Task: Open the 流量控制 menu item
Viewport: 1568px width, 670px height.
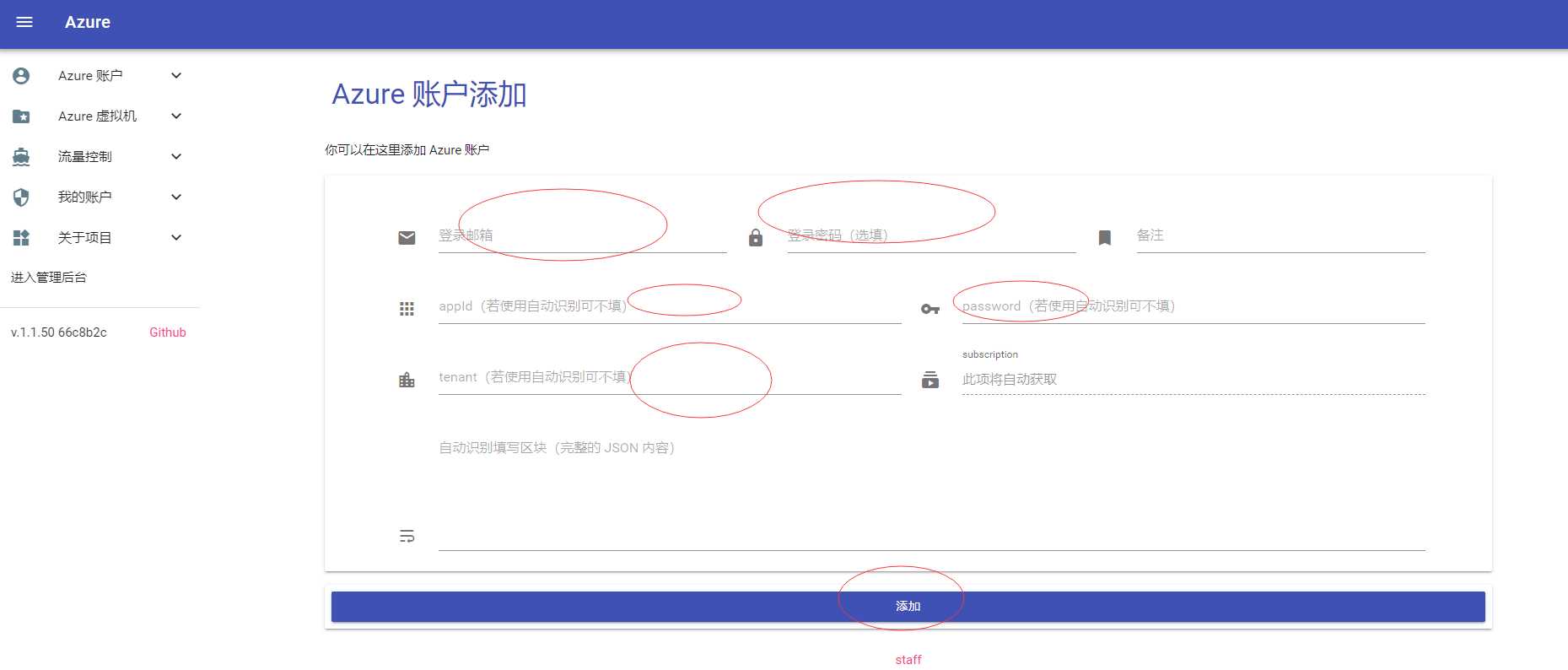Action: 100,157
